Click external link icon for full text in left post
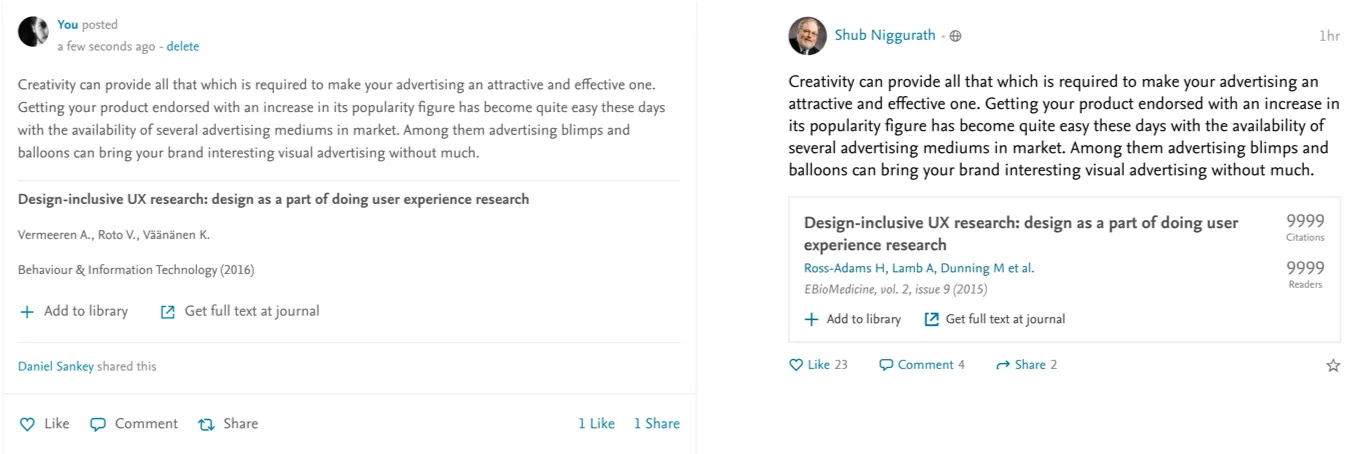 168,311
